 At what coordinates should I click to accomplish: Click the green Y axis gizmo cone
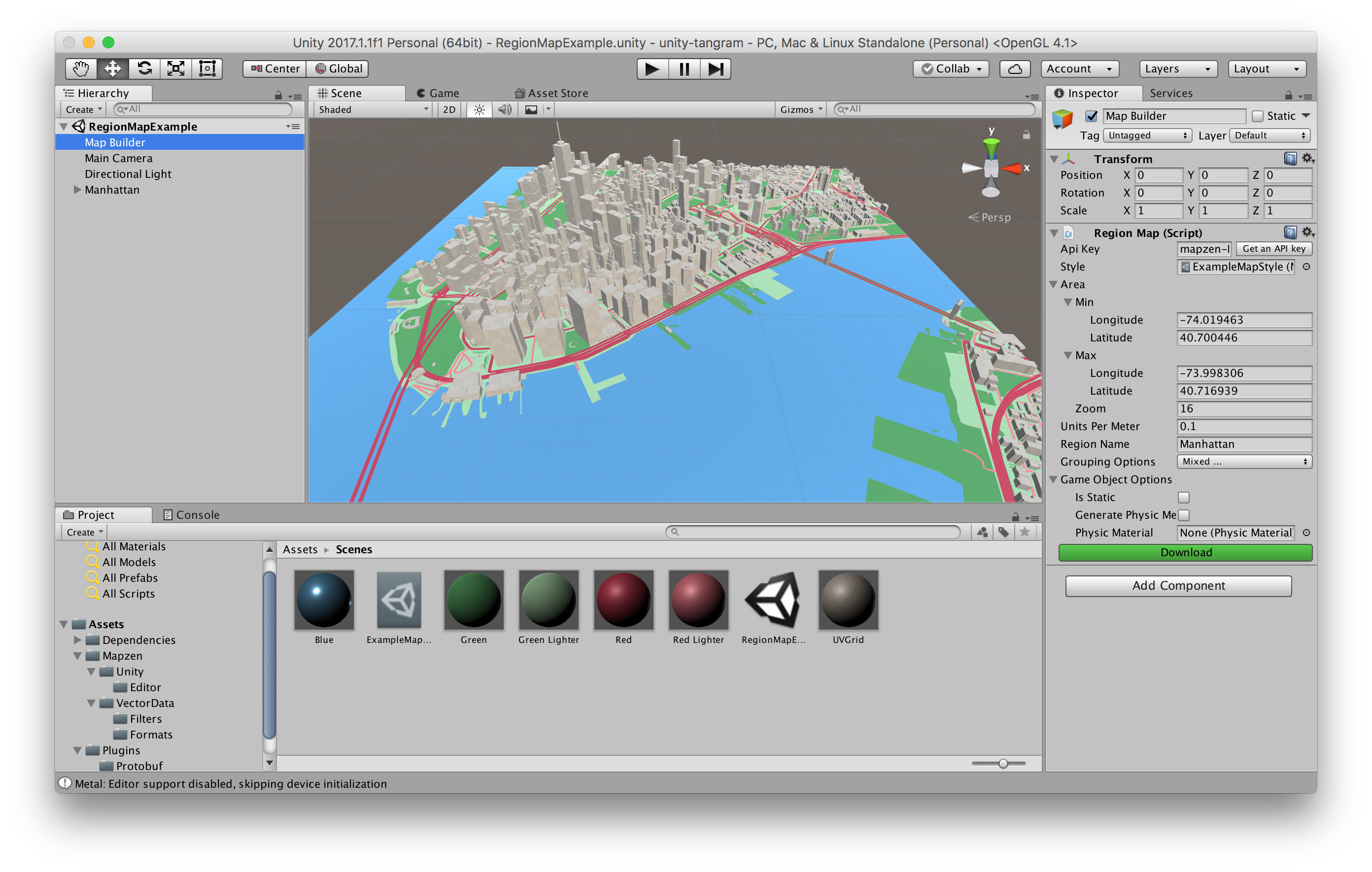pyautogui.click(x=992, y=149)
